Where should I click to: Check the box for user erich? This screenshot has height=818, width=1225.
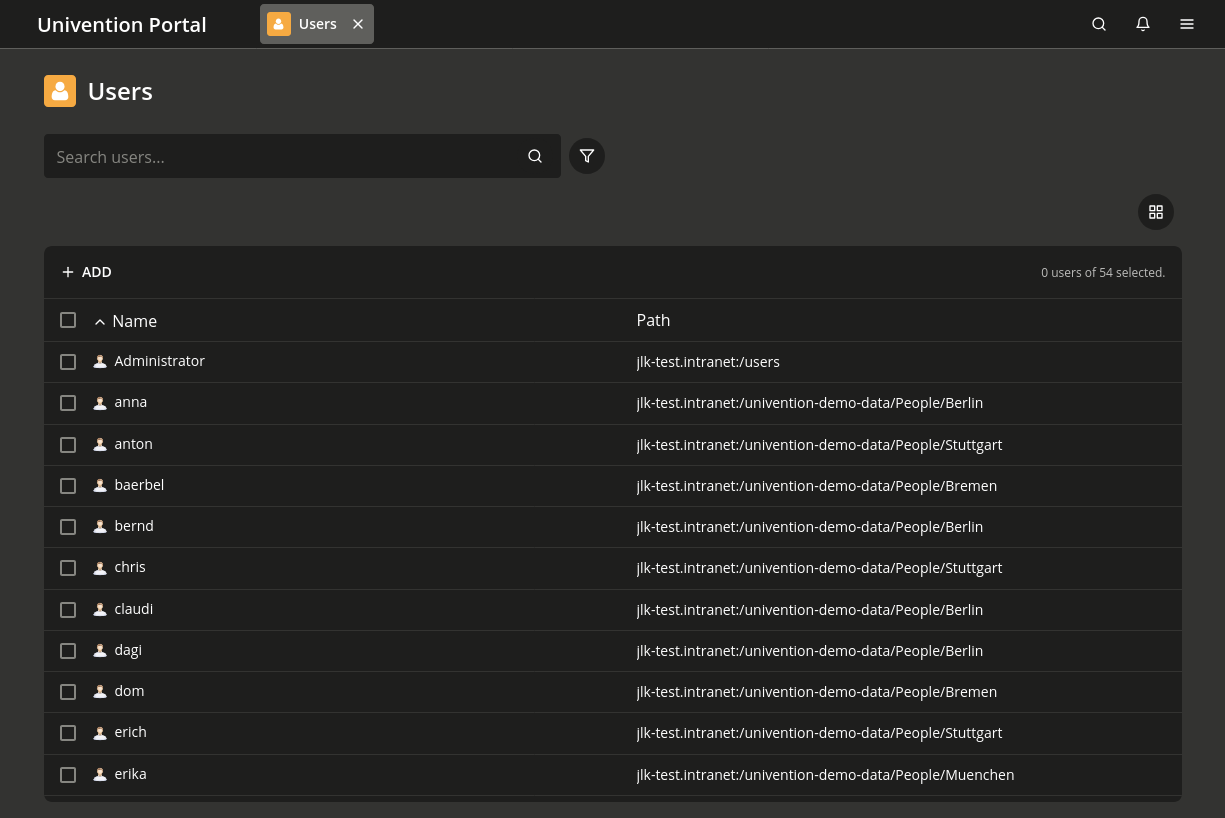click(x=68, y=733)
